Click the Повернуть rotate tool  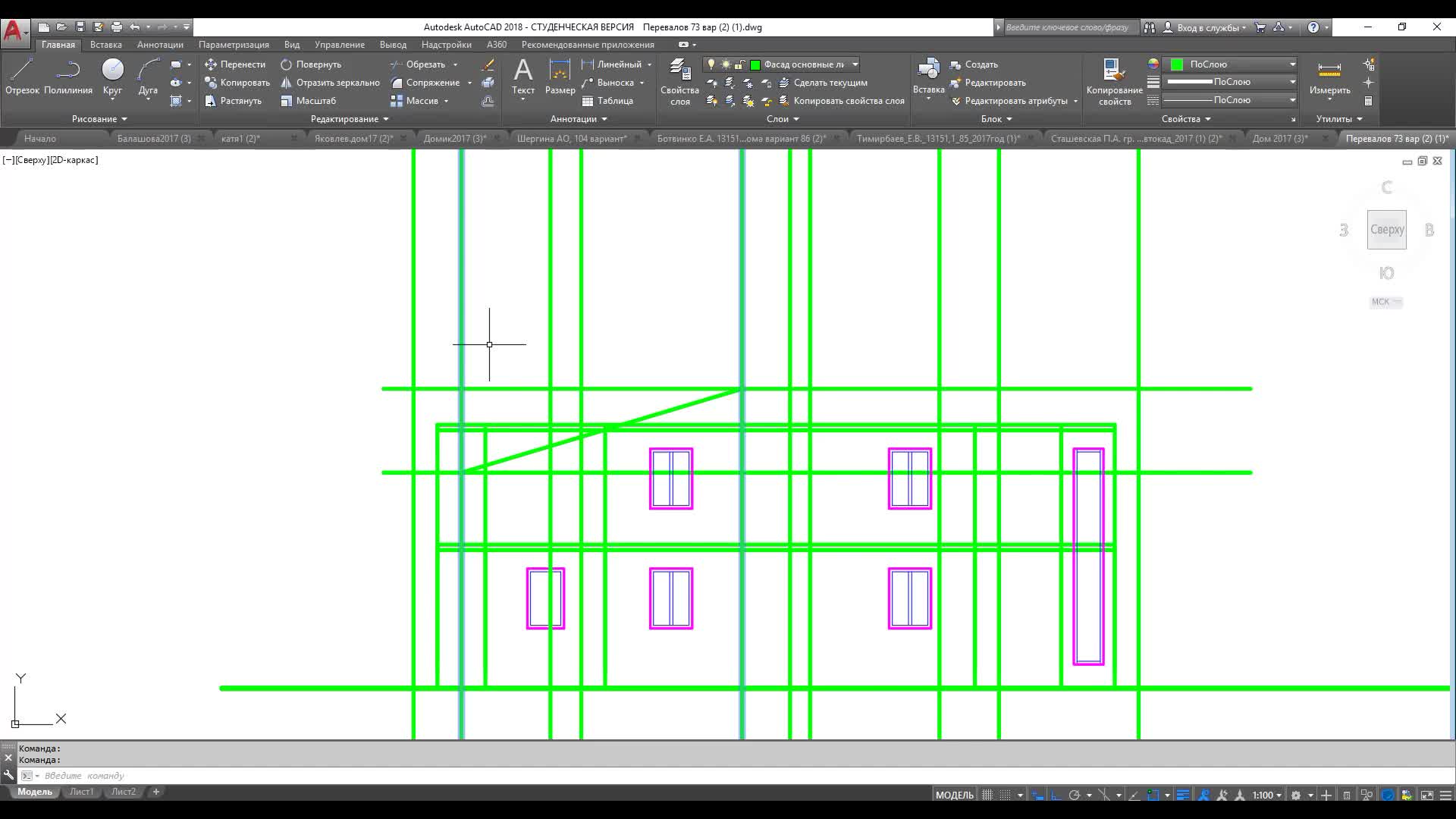click(x=311, y=64)
